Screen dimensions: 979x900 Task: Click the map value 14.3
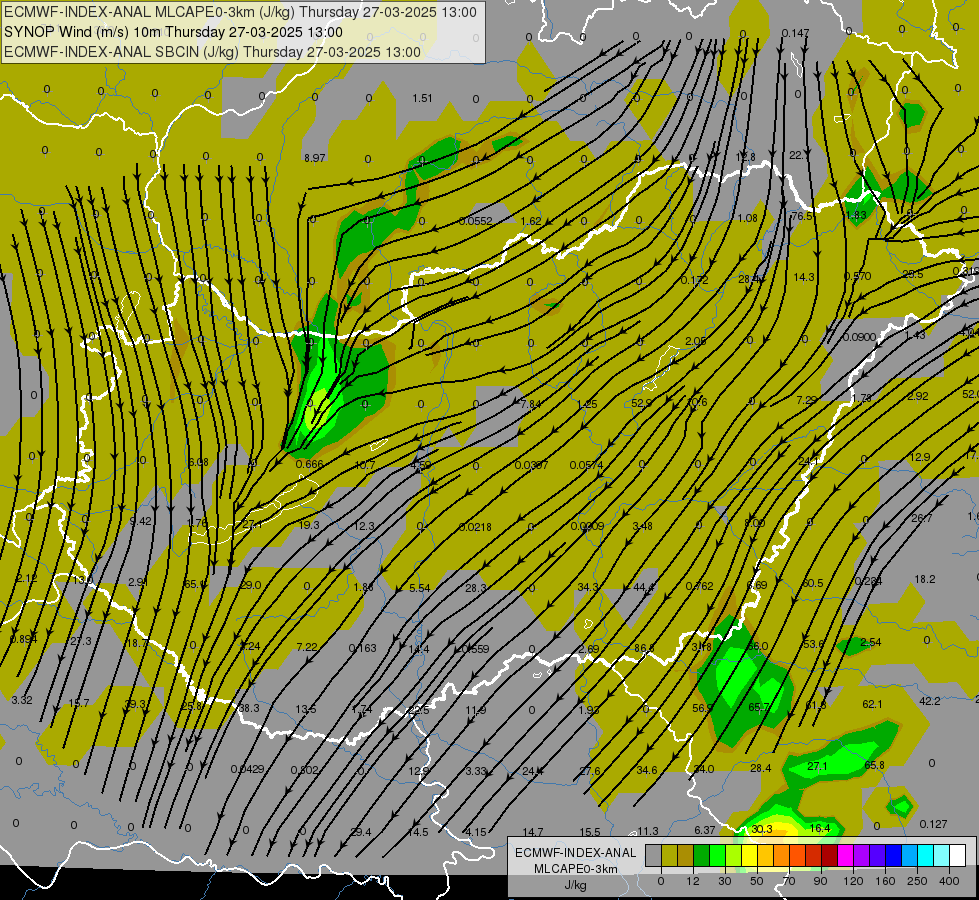pyautogui.click(x=804, y=277)
